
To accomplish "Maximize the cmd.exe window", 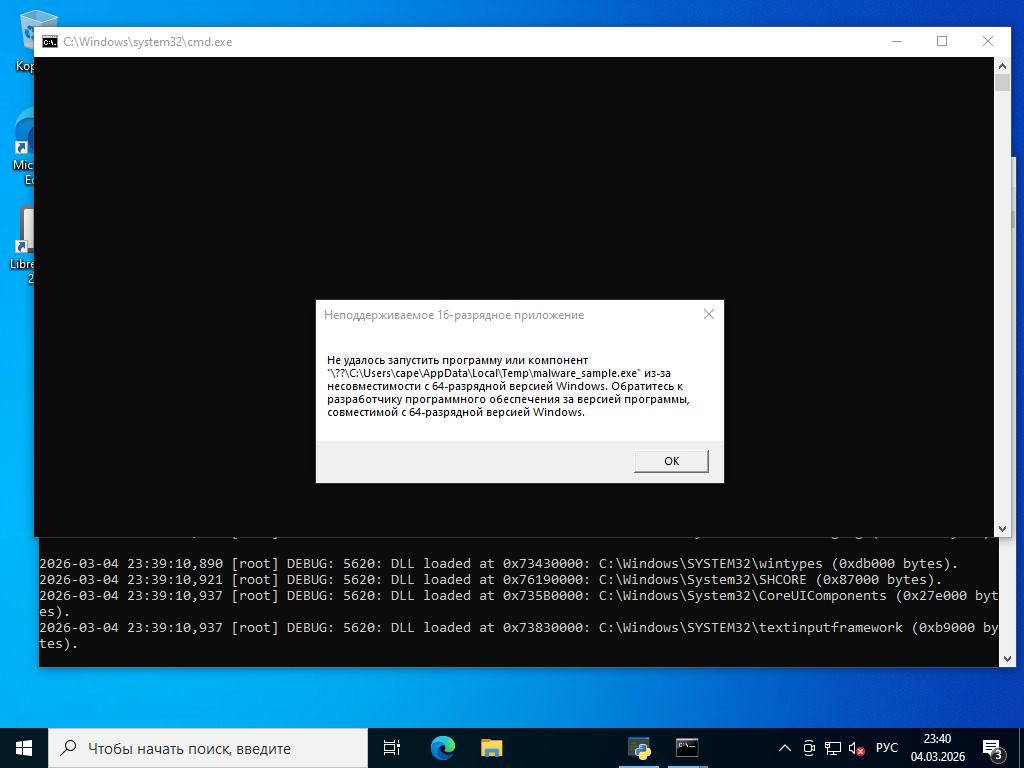I will pos(942,41).
